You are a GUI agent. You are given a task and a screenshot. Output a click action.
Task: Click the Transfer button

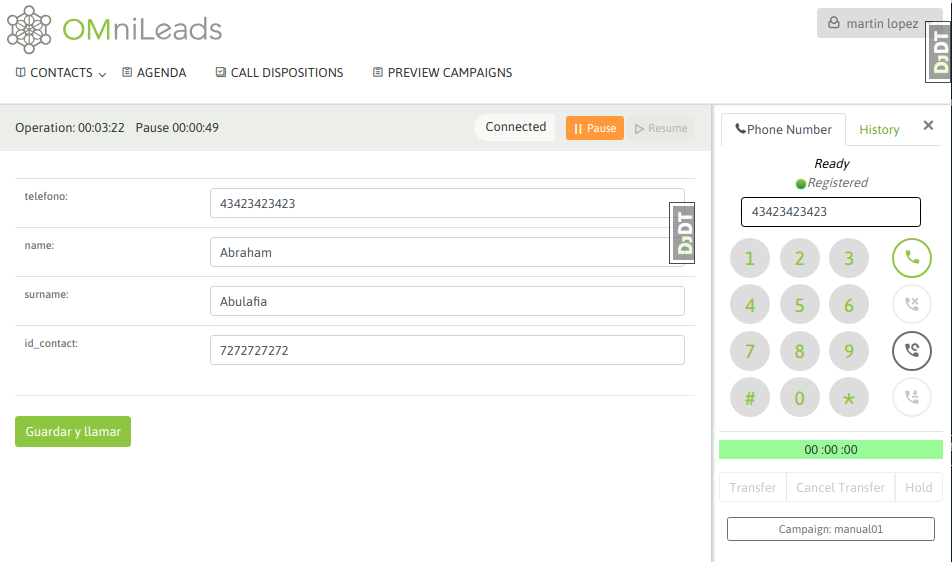tap(753, 487)
